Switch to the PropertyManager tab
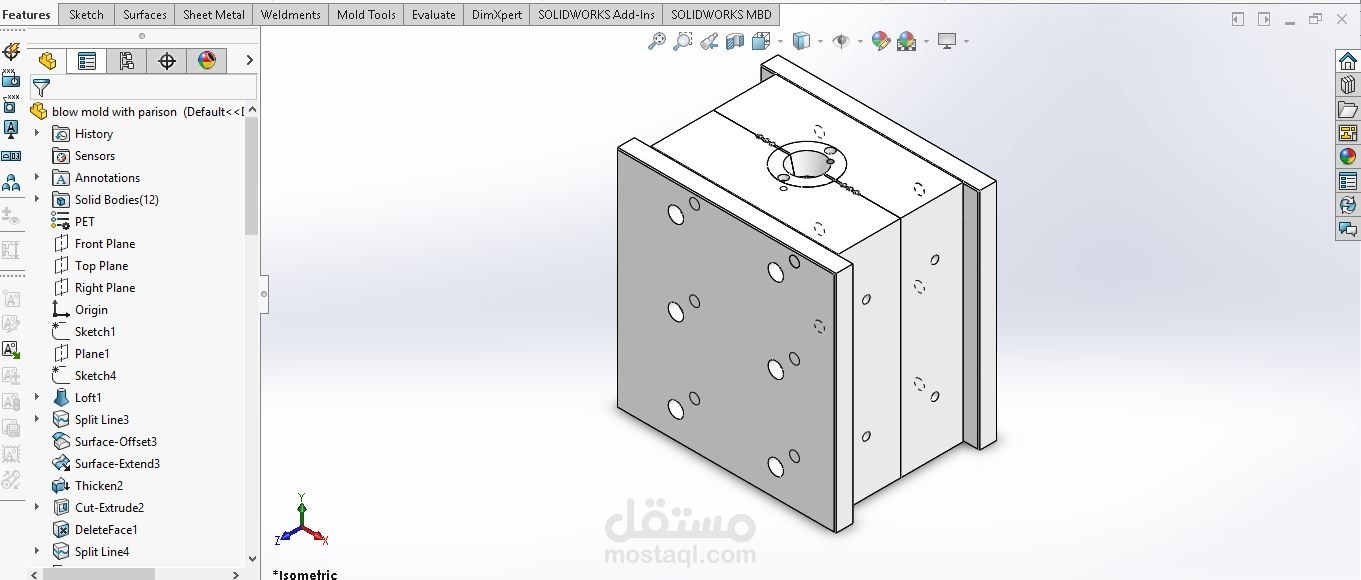This screenshot has height=580, width=1361. coord(87,61)
